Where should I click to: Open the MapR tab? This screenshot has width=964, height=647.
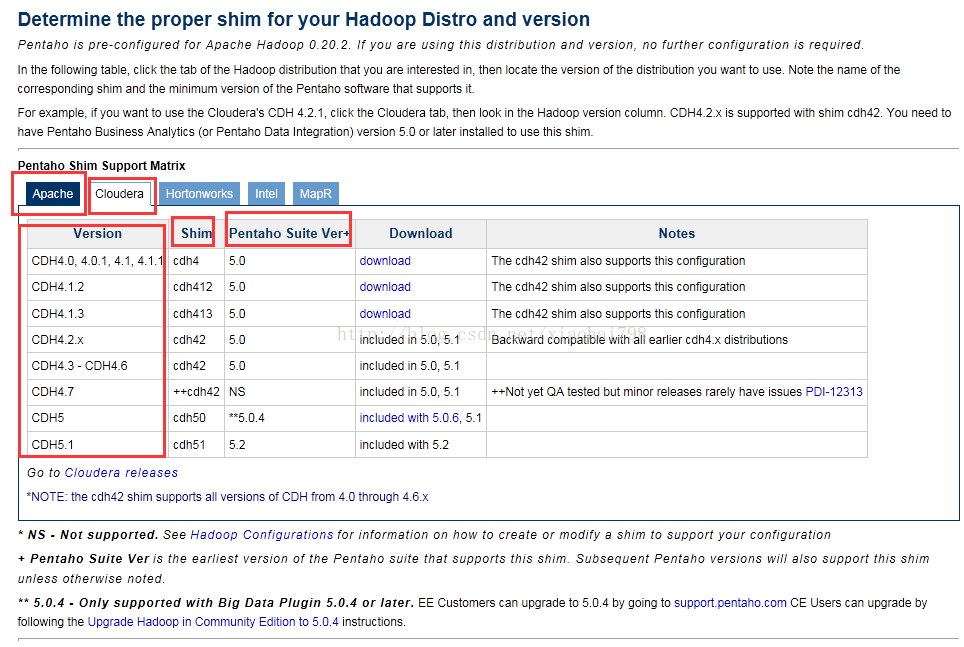pos(315,194)
